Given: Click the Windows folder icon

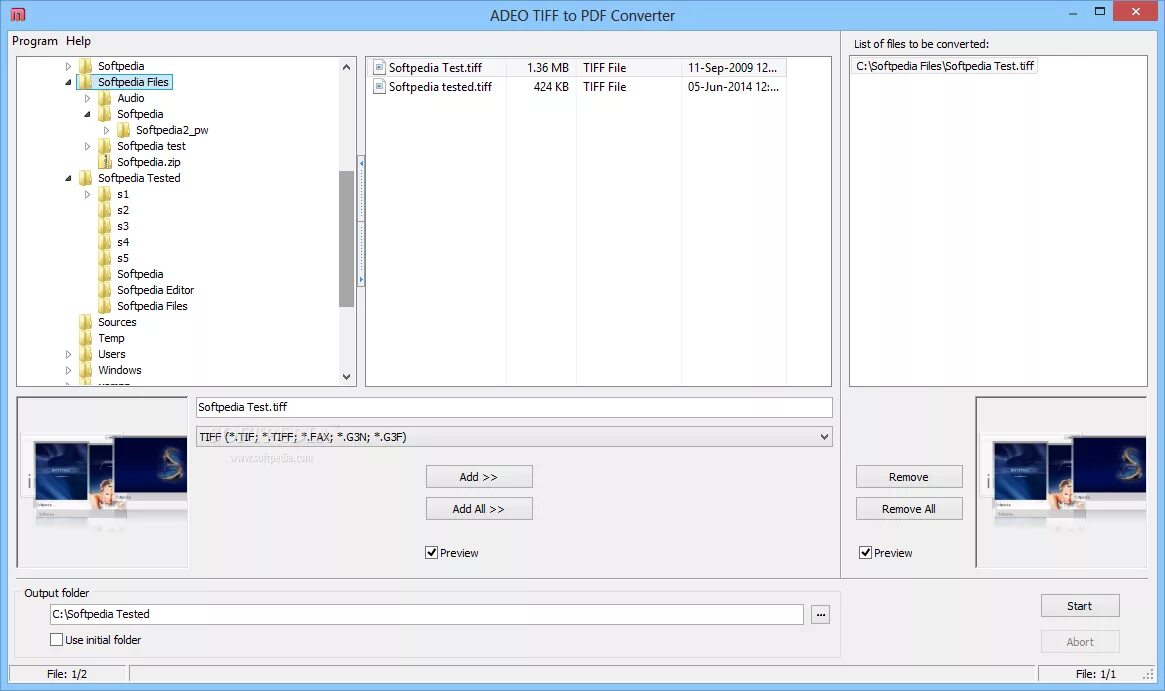Looking at the screenshot, I should click(86, 370).
